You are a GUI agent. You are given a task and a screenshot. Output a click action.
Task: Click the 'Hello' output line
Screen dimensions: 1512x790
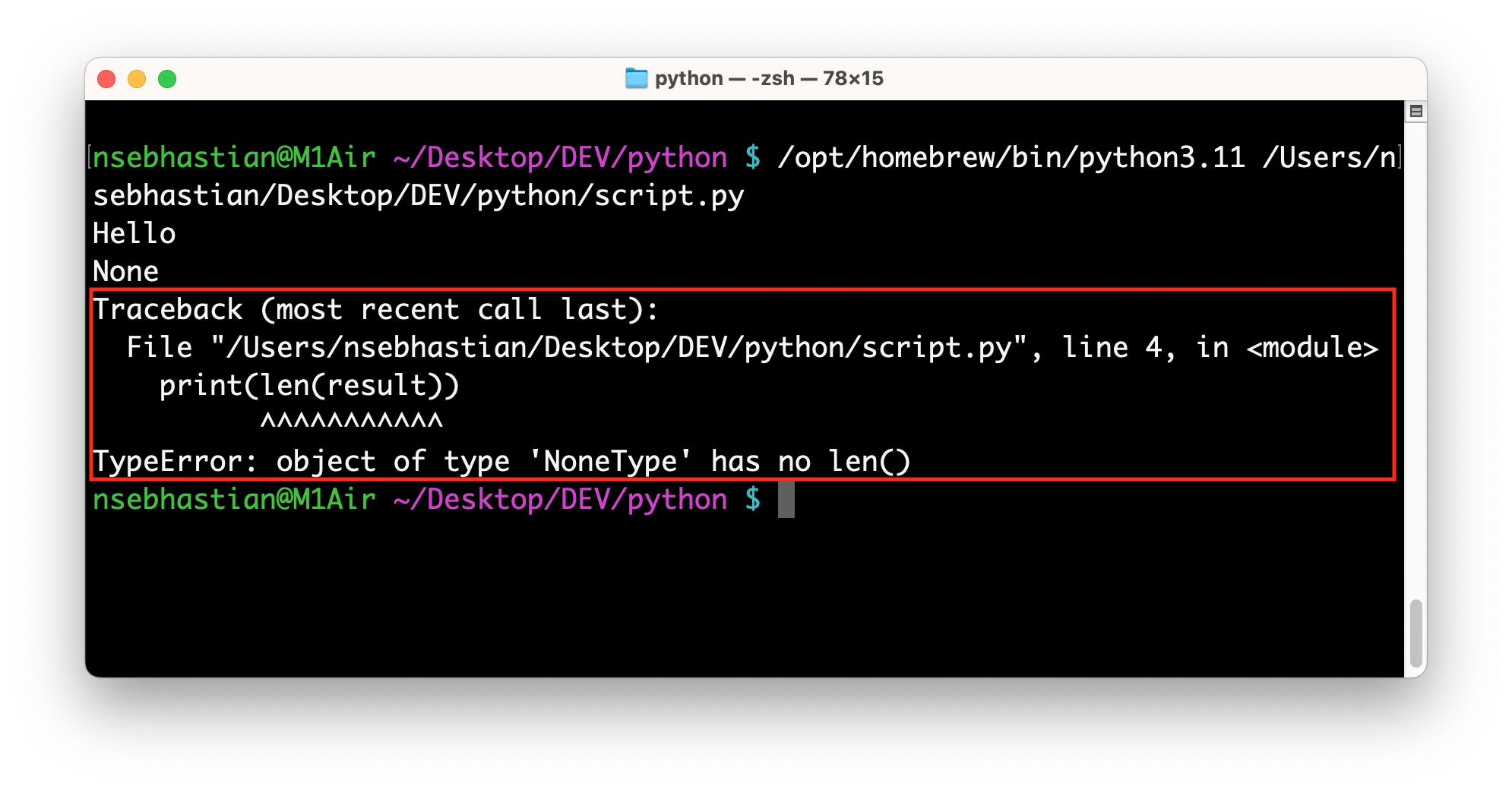coord(134,233)
